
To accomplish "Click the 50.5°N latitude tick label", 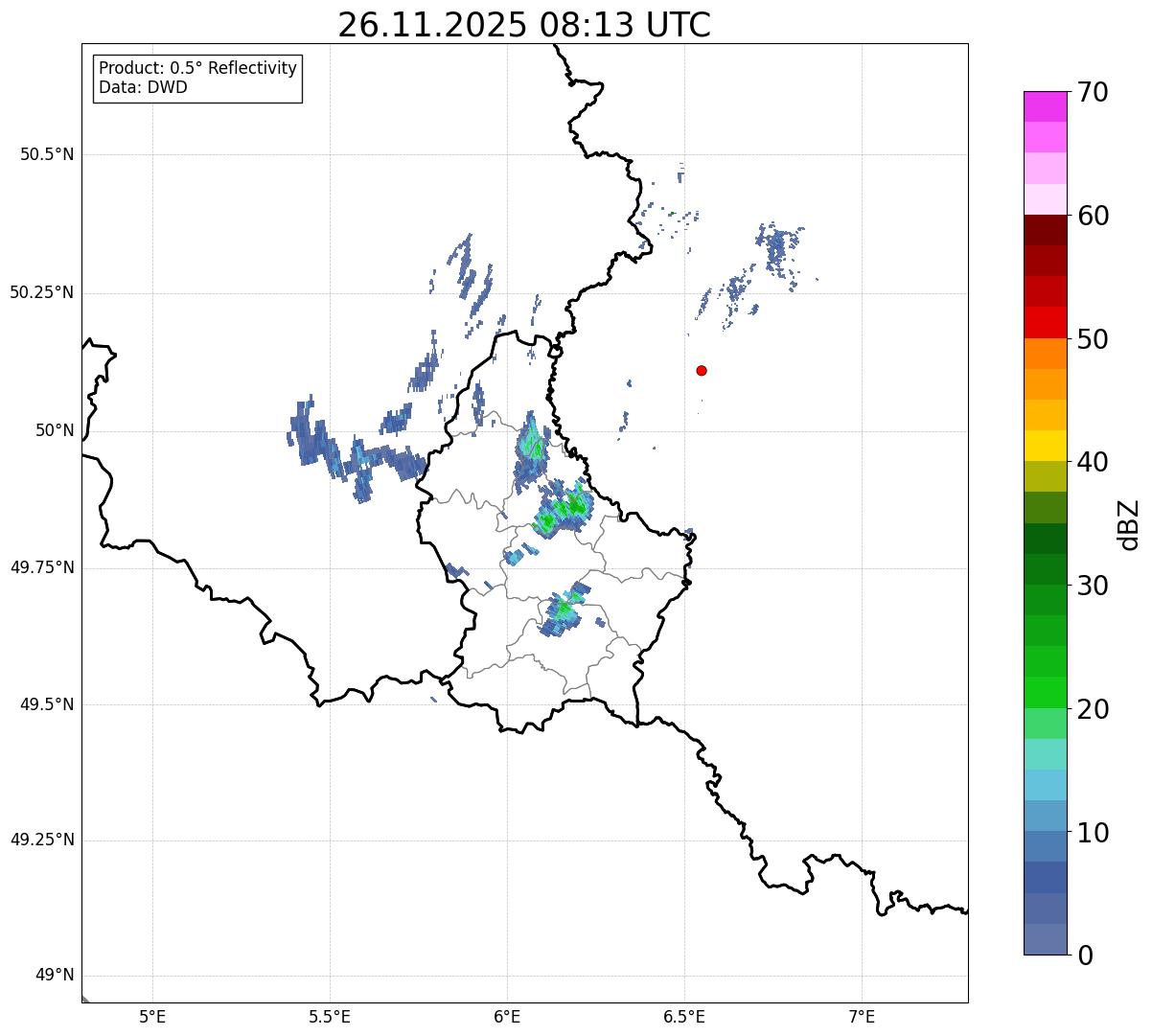I will coord(47,154).
